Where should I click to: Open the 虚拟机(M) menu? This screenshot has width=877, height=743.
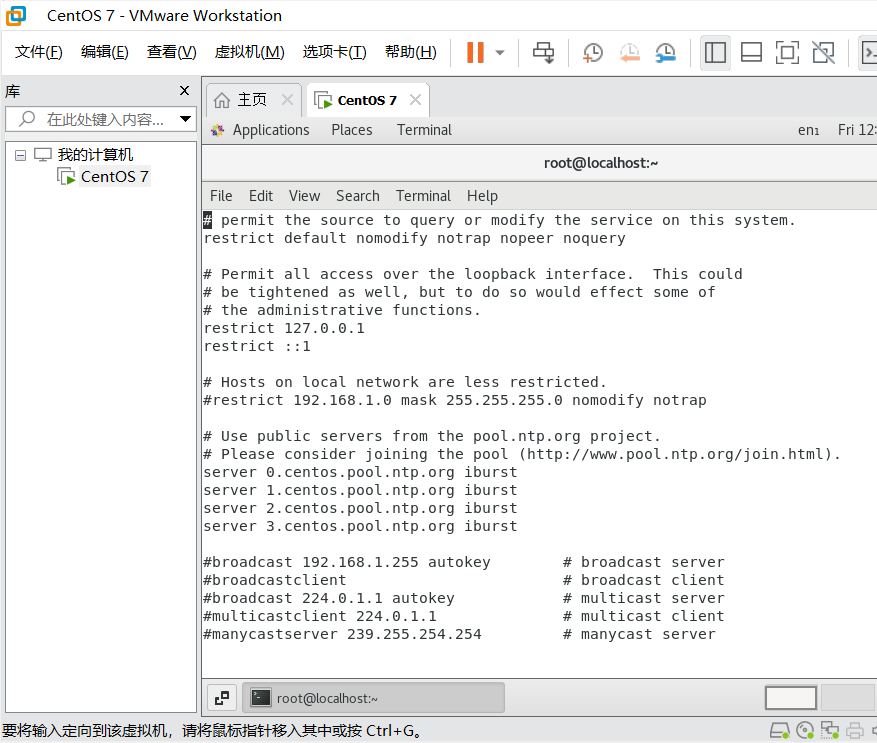coord(249,52)
